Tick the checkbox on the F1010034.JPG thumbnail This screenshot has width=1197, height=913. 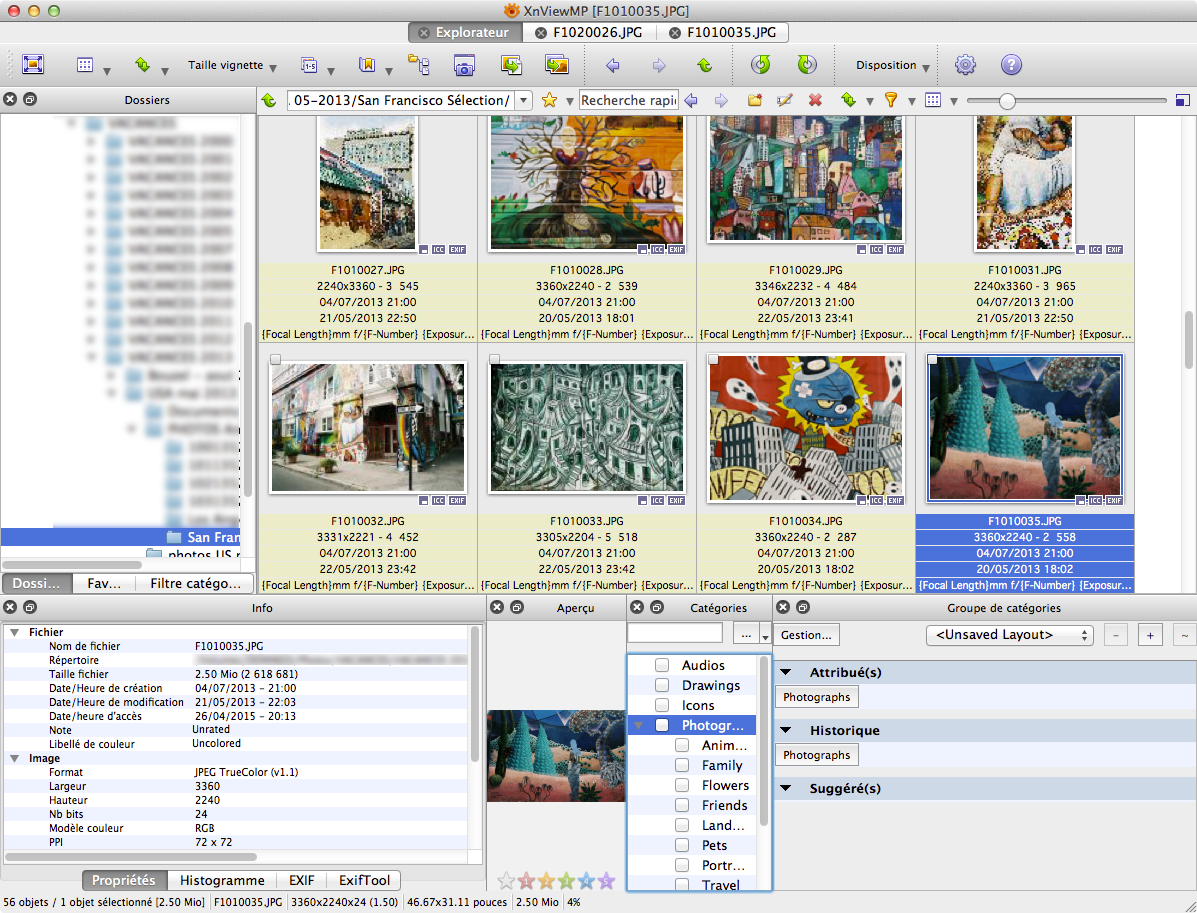(x=713, y=360)
